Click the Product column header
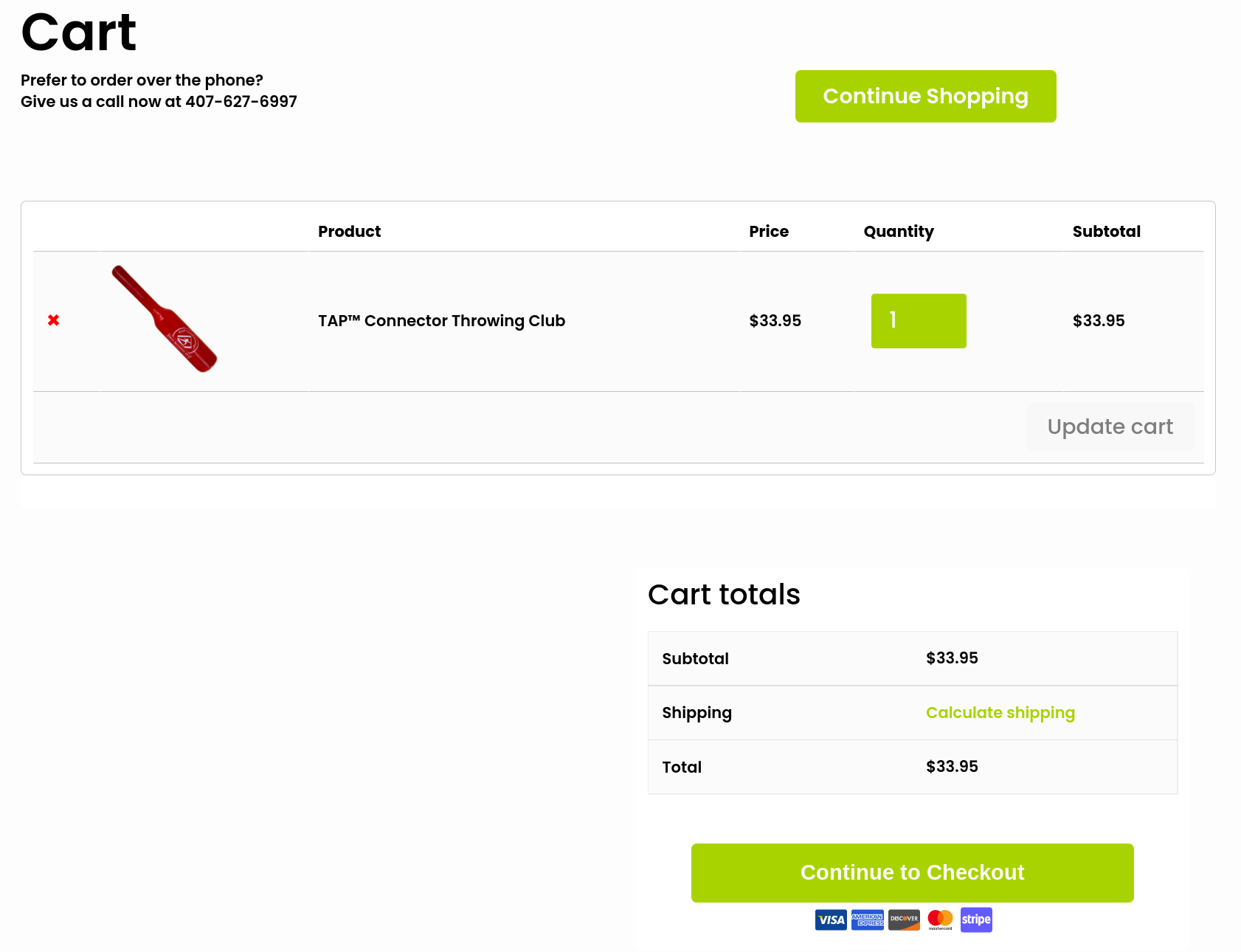This screenshot has height=952, width=1241. tap(349, 232)
